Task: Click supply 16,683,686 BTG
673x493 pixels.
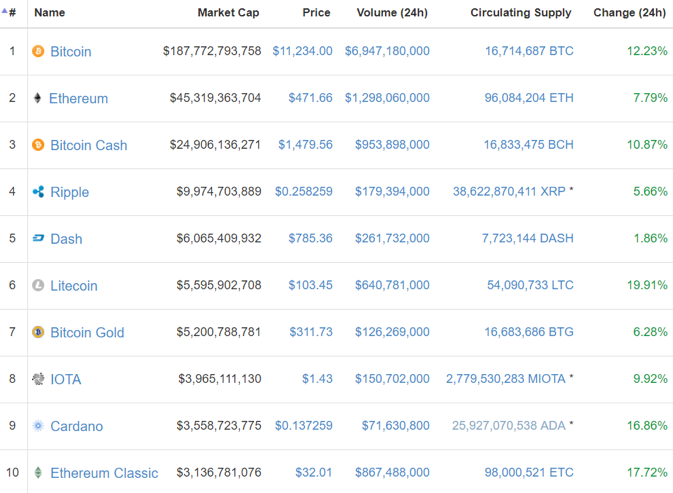Action: click(529, 332)
